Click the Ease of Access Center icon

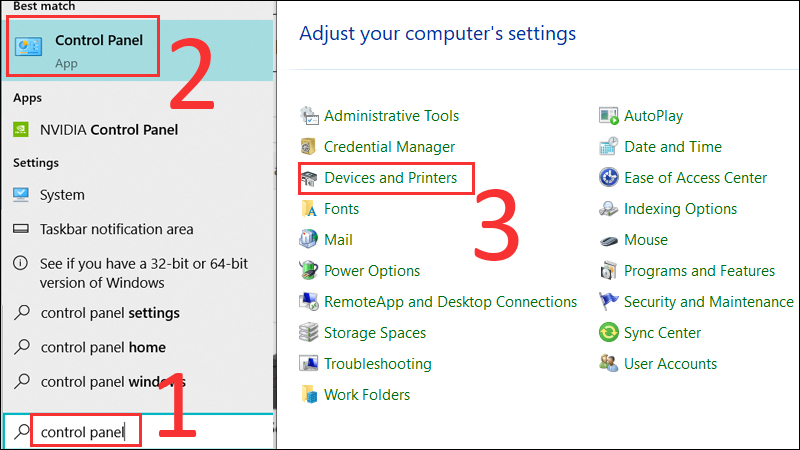tap(609, 178)
